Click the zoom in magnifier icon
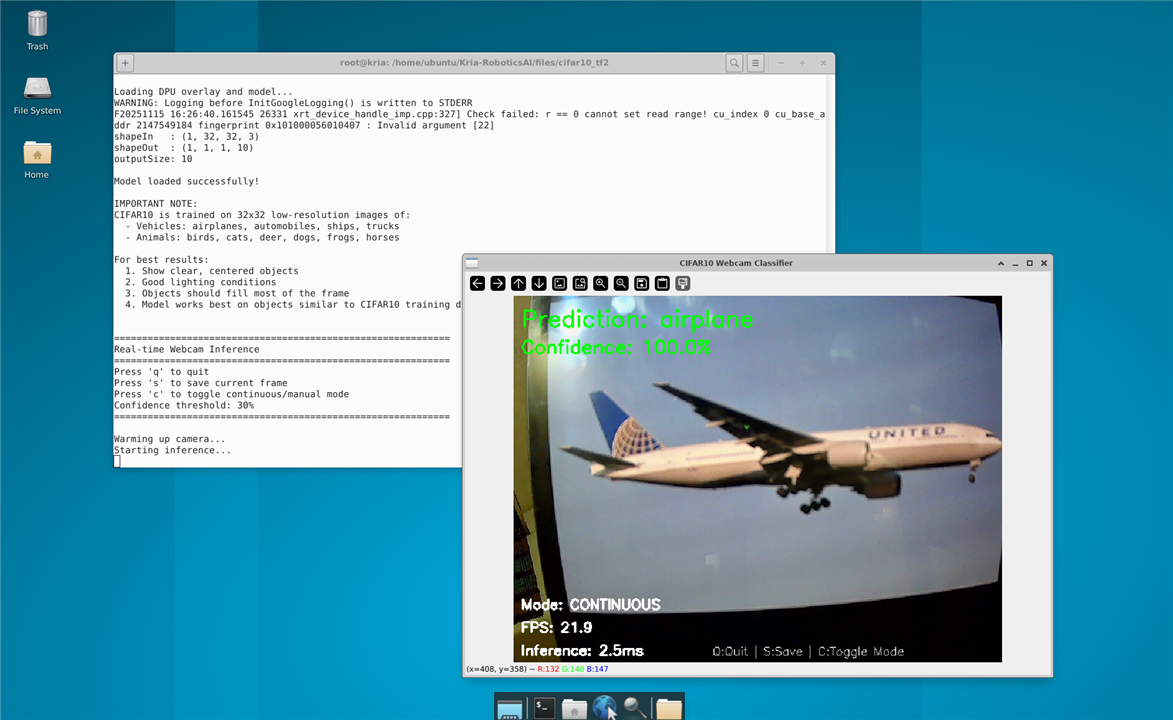 coord(600,284)
